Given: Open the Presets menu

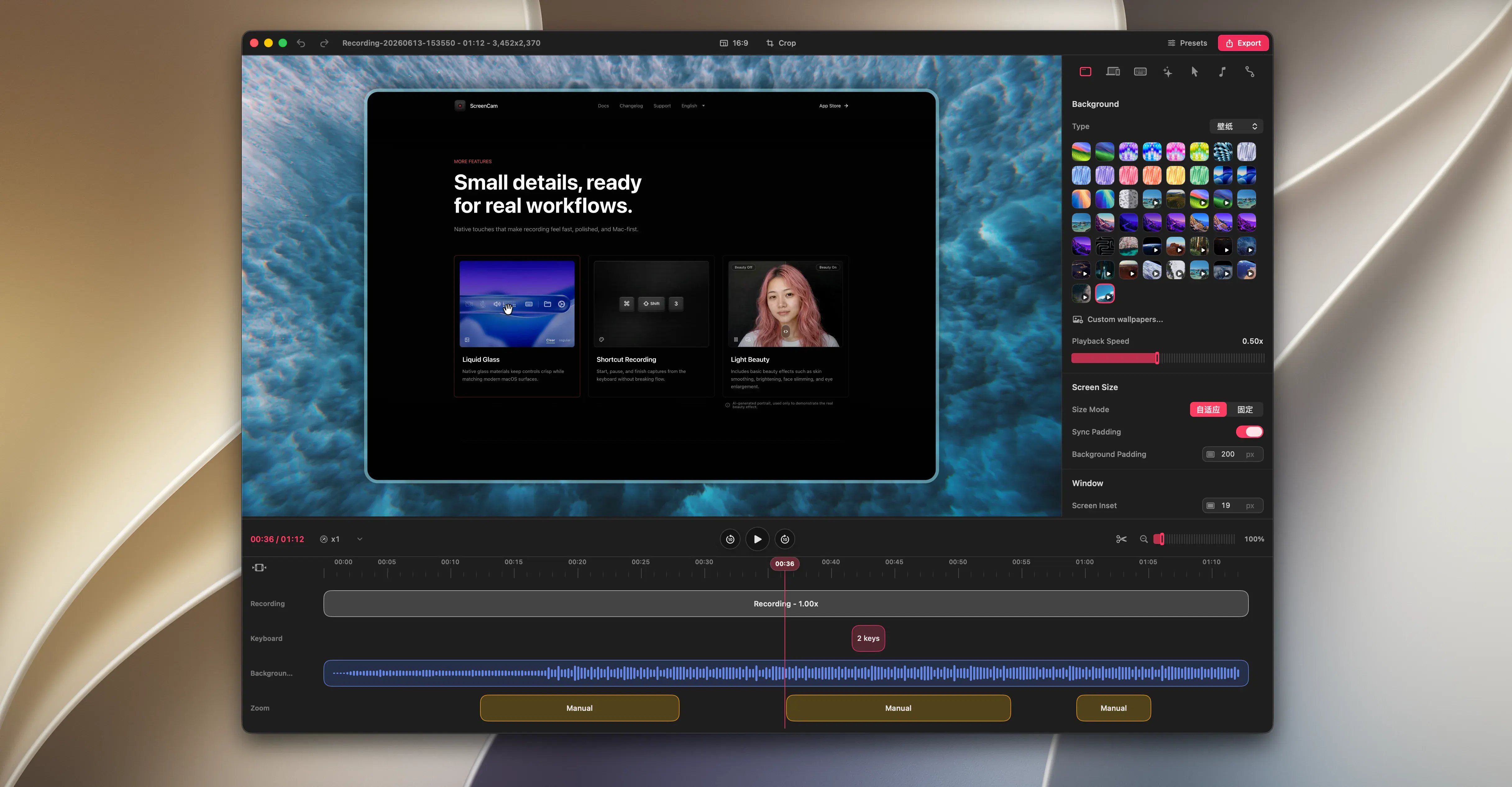Looking at the screenshot, I should (1187, 43).
